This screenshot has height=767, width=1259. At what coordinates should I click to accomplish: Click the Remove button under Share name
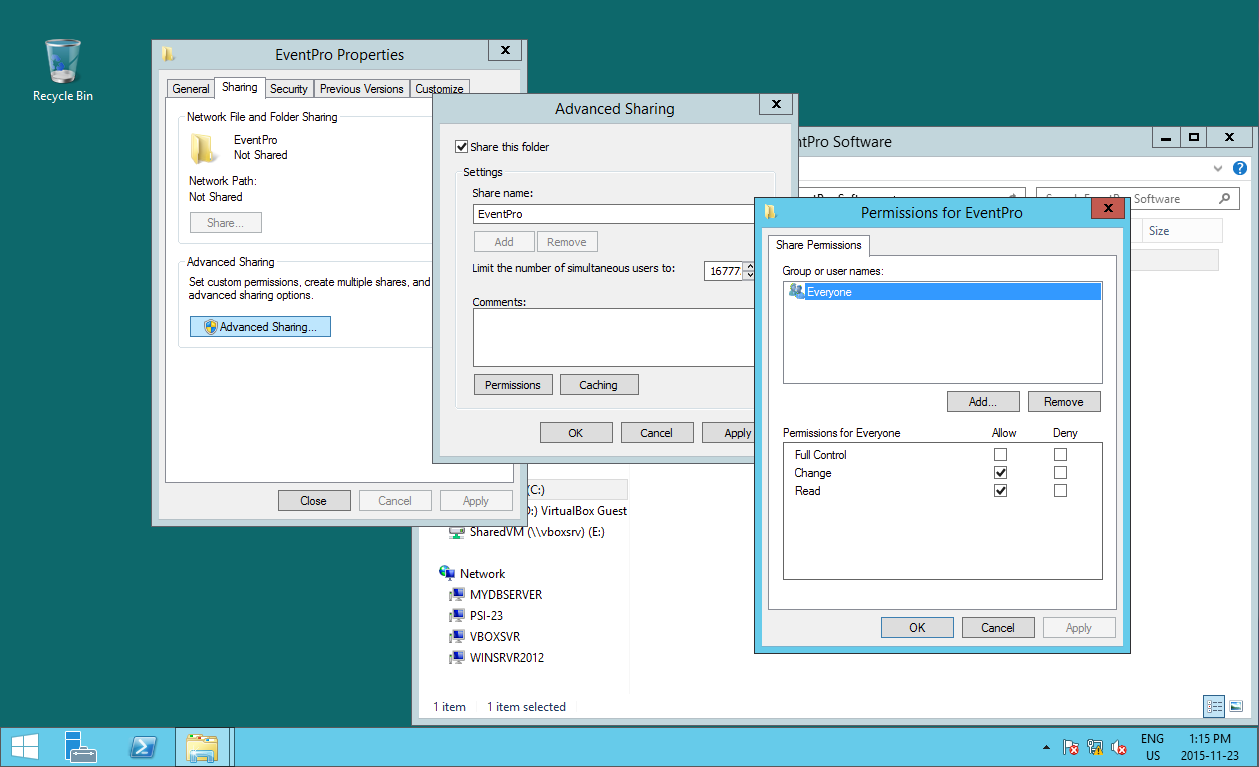point(567,242)
